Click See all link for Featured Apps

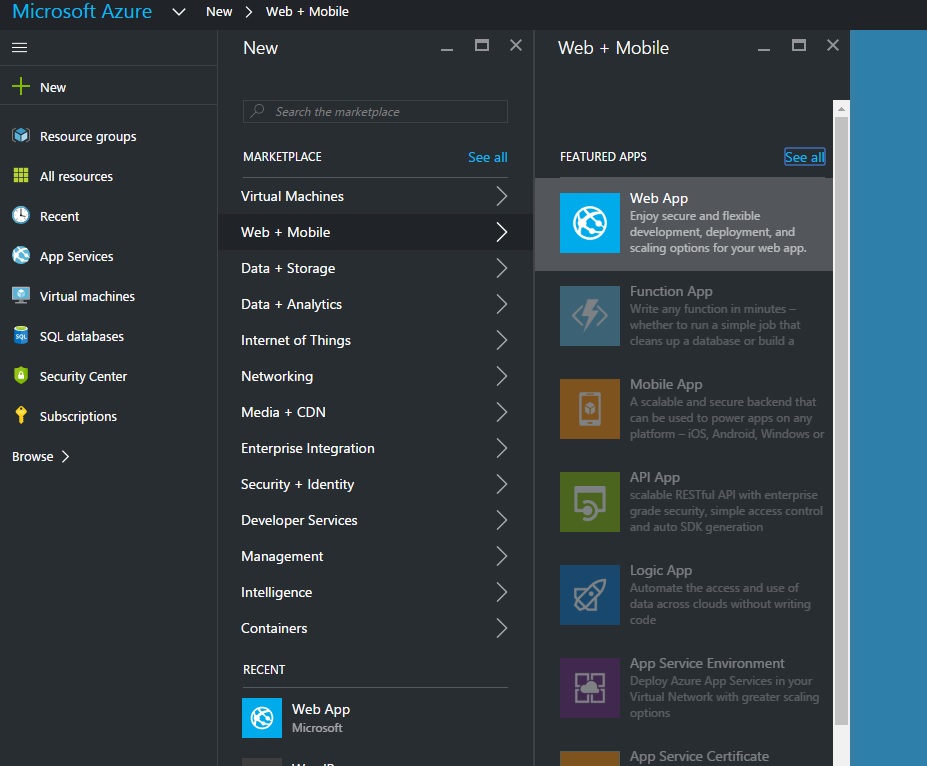805,157
